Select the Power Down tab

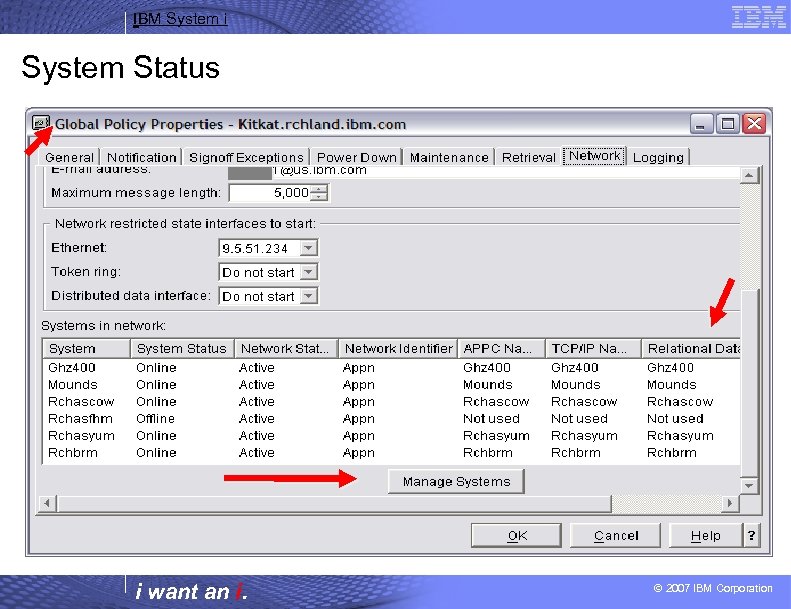pos(357,157)
